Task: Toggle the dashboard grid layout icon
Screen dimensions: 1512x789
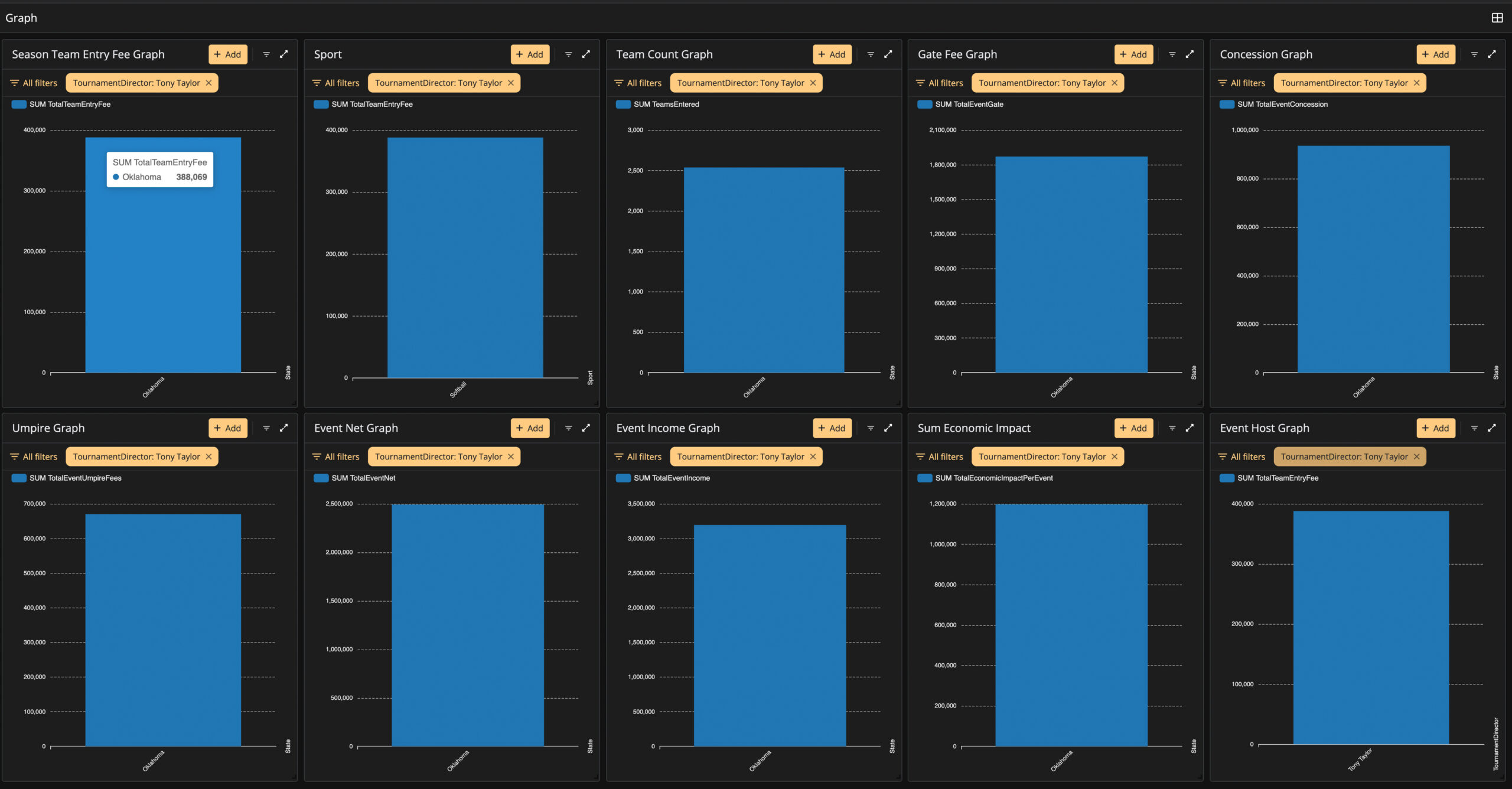Action: click(1497, 18)
